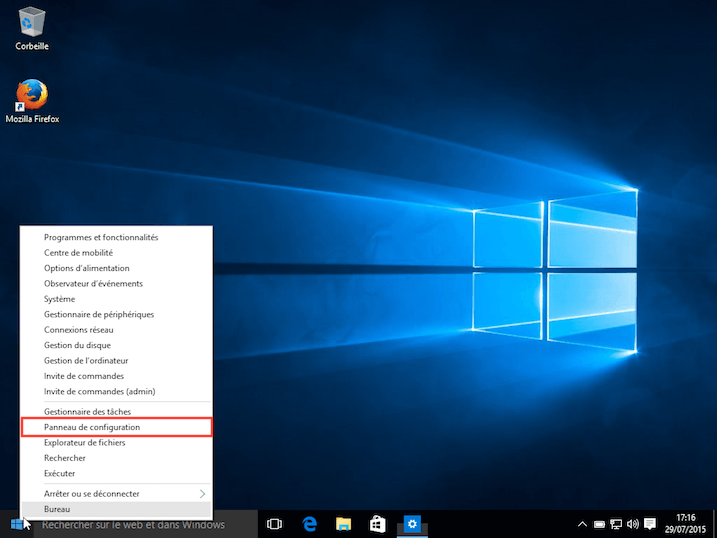Select Gestionnaire de périphériques menu entry
Viewport: 717px width, 538px height.
point(99,315)
